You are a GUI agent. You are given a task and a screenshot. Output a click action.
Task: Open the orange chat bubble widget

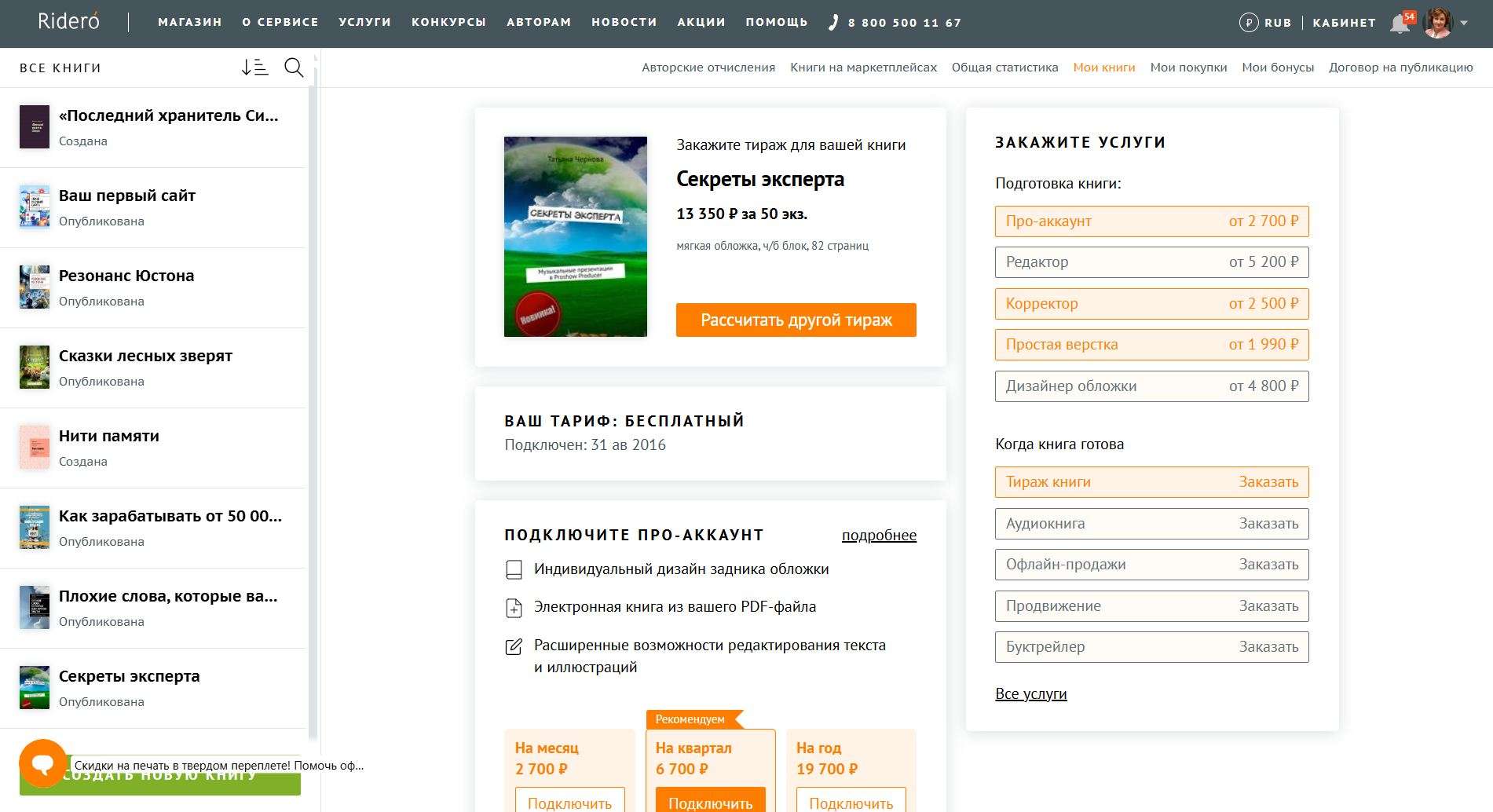(43, 763)
